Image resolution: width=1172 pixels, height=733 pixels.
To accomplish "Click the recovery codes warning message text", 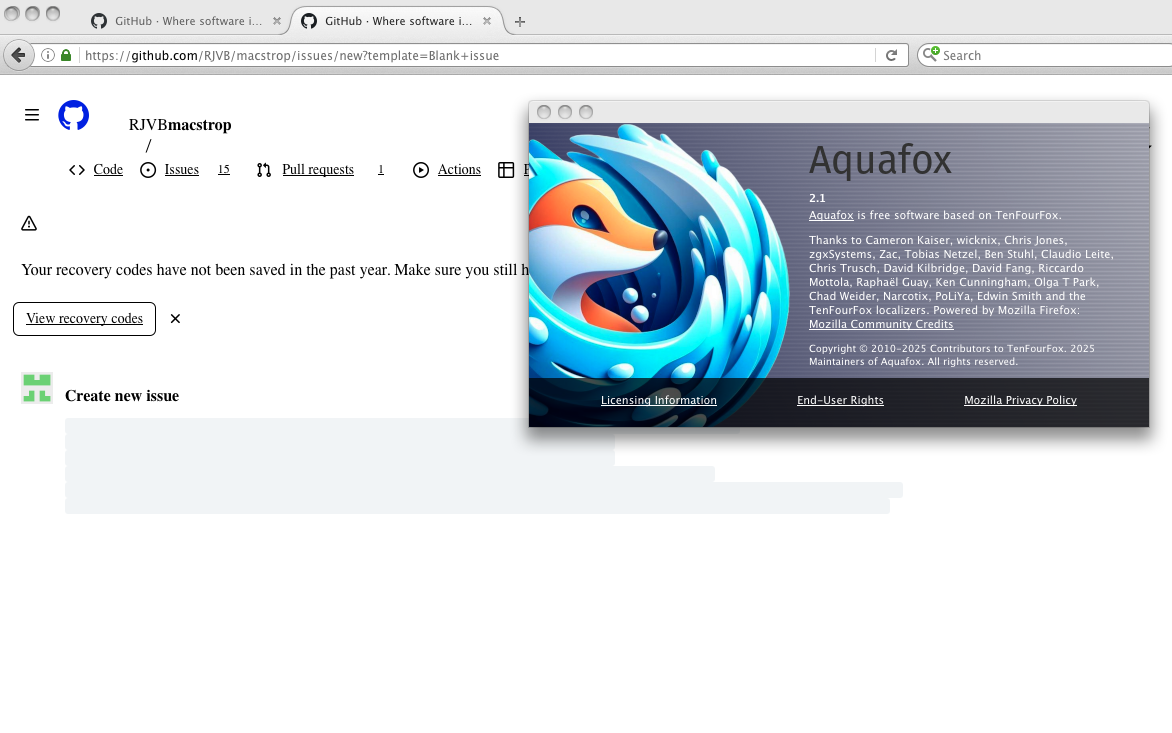I will 275,270.
